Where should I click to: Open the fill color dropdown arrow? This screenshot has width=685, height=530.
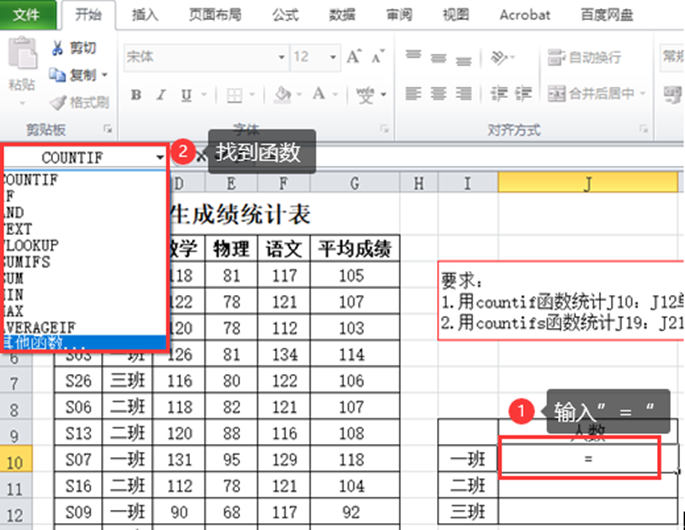pyautogui.click(x=299, y=94)
